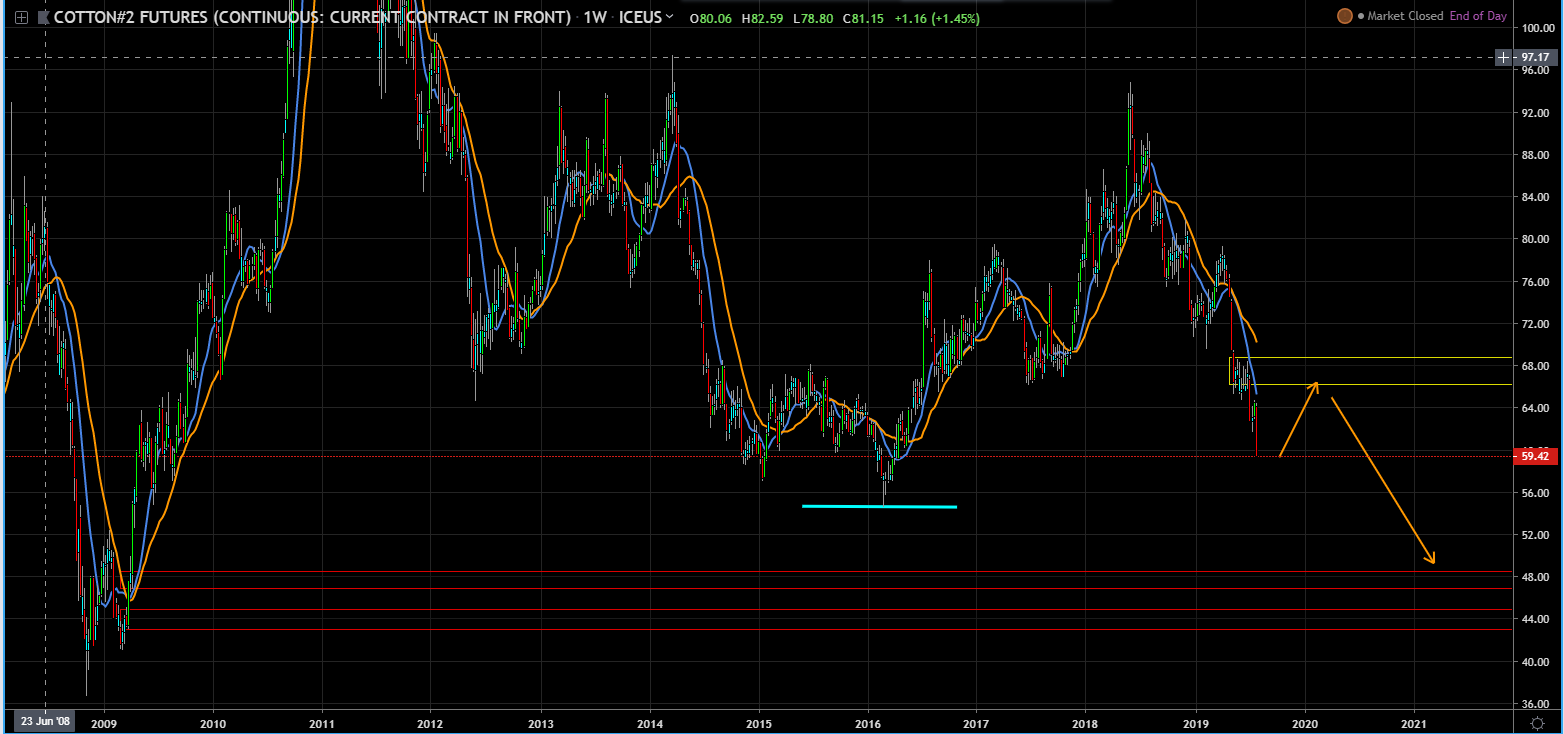Click the COTTON#2 FUTURES symbol title
This screenshot has width=1564, height=734.
[x=312, y=18]
